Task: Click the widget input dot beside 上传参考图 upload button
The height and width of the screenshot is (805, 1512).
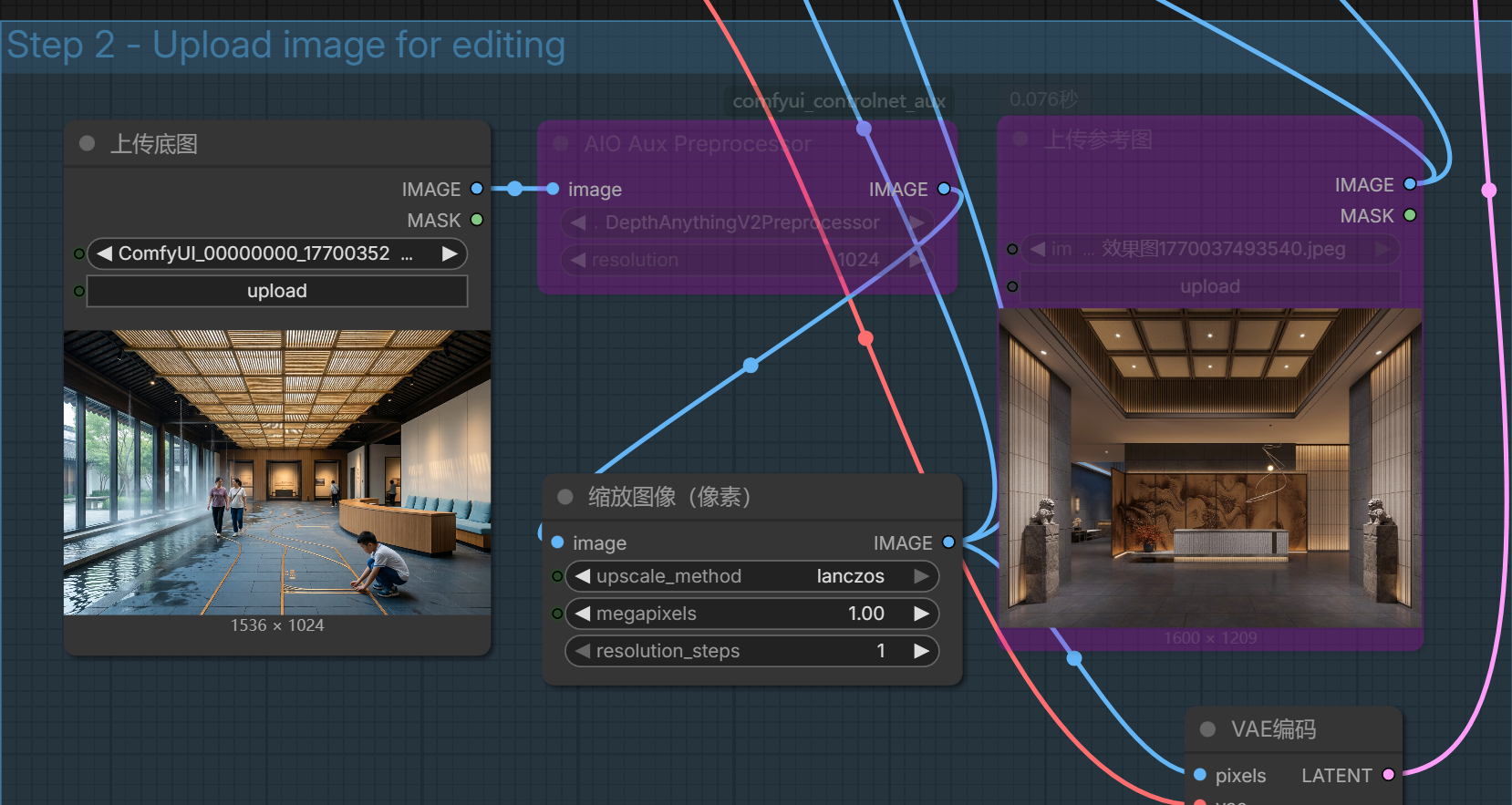Action: [1012, 286]
